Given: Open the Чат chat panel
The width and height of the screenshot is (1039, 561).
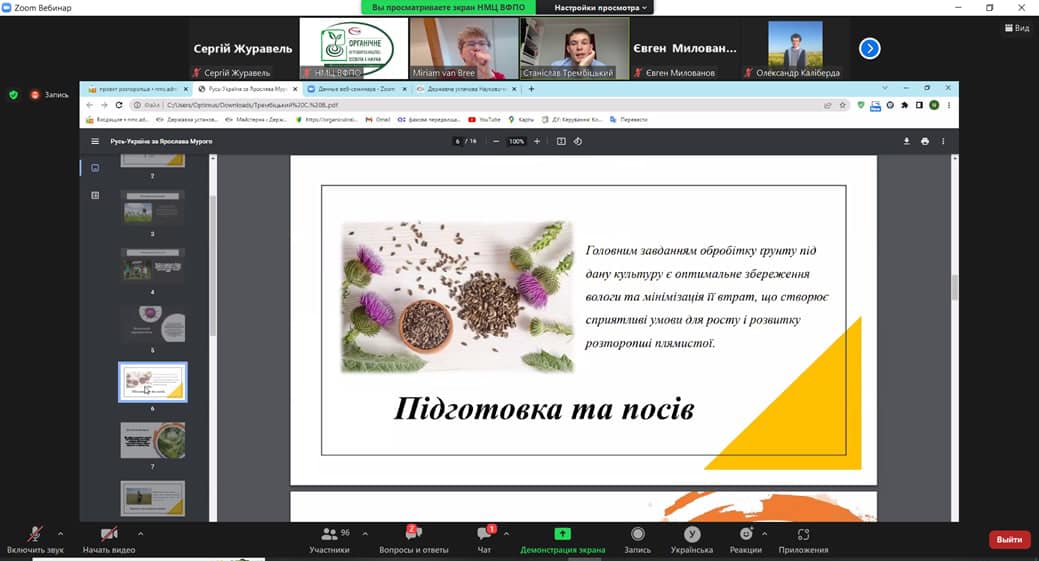Looking at the screenshot, I should (484, 540).
